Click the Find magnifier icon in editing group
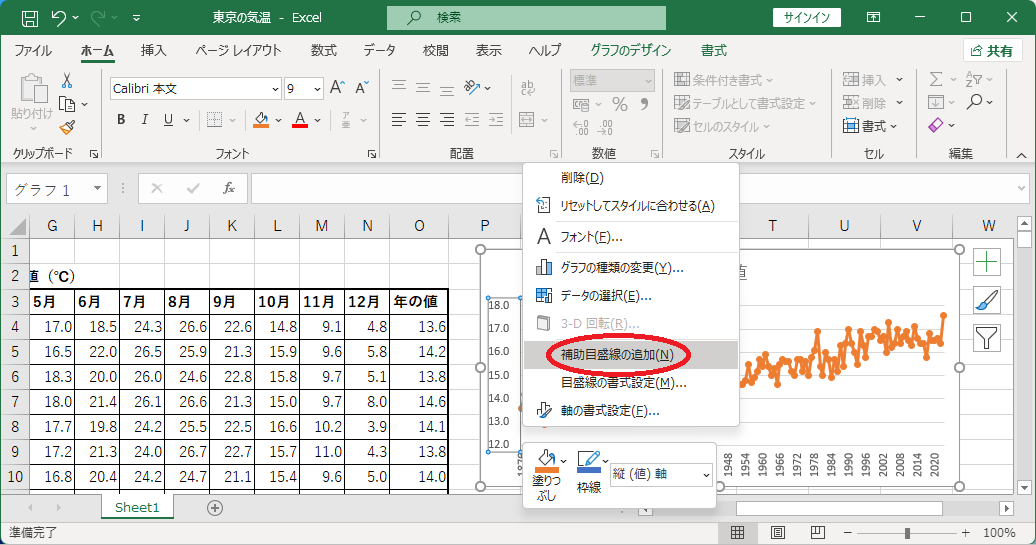1036x545 pixels. (974, 102)
